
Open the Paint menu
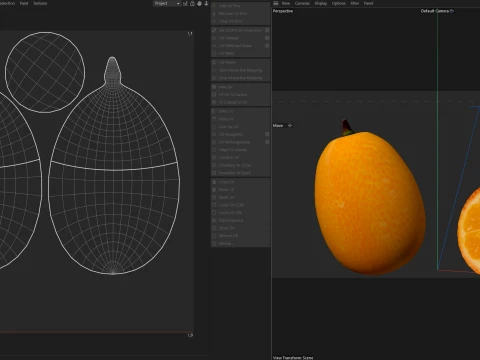click(24, 3)
